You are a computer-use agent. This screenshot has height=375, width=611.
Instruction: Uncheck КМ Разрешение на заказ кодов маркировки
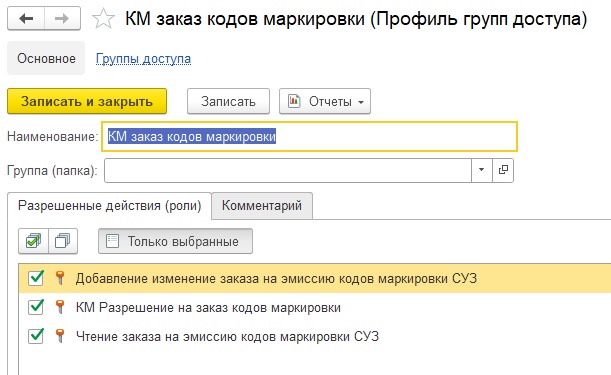[36, 307]
